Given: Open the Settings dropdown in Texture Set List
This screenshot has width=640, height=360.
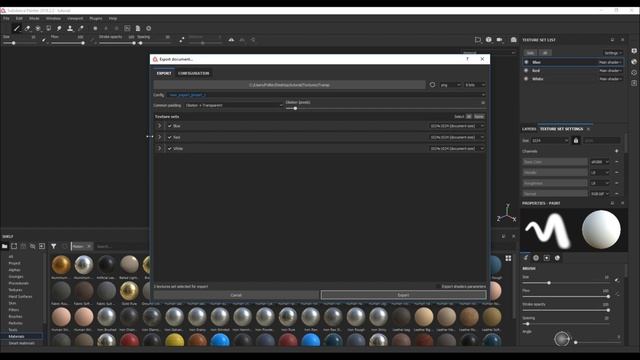Looking at the screenshot, I should coord(612,53).
